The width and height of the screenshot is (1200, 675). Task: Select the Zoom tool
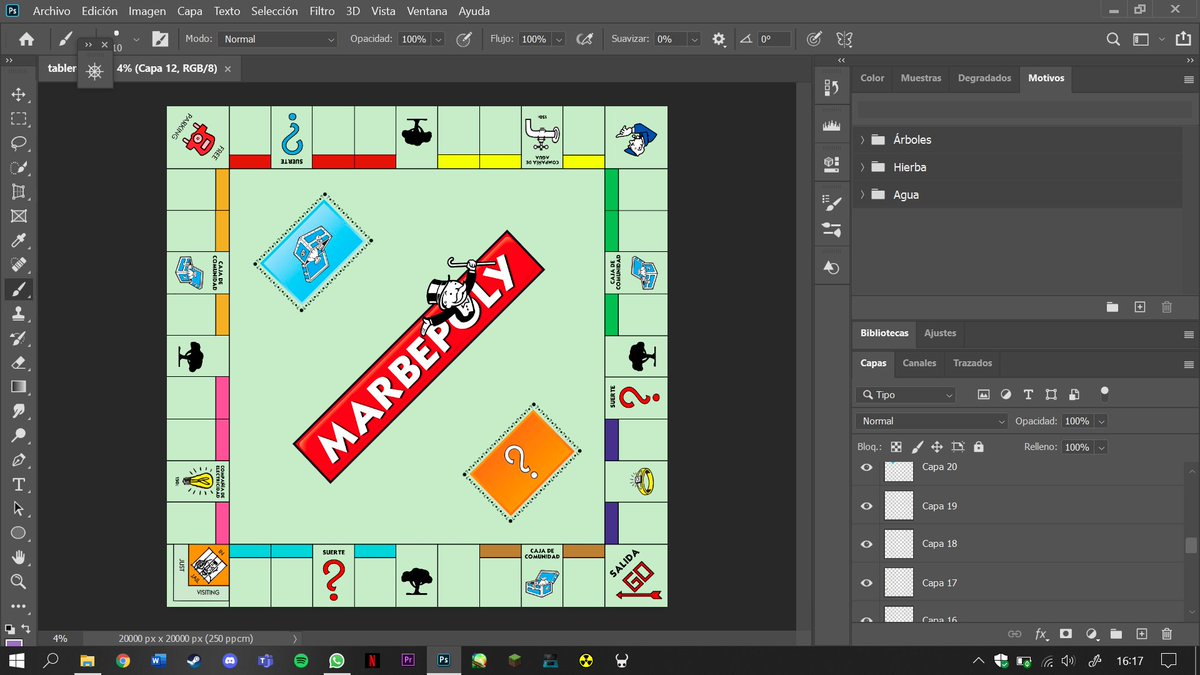click(x=18, y=581)
